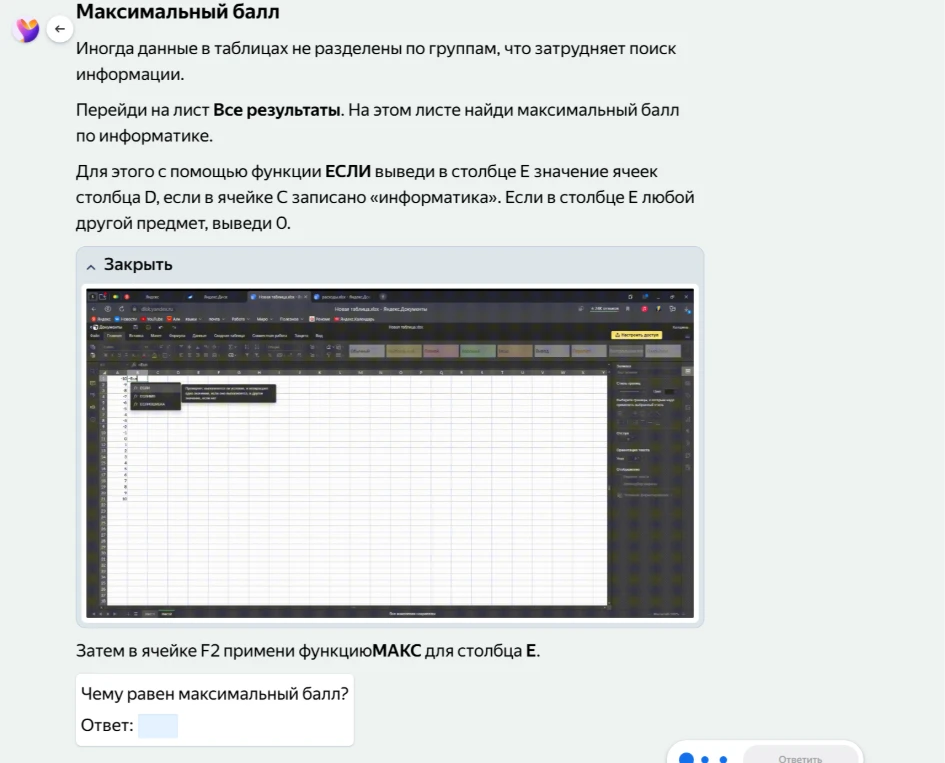Click the bold text Все результаты
The width and height of the screenshot is (945, 763).
pyautogui.click(x=277, y=110)
